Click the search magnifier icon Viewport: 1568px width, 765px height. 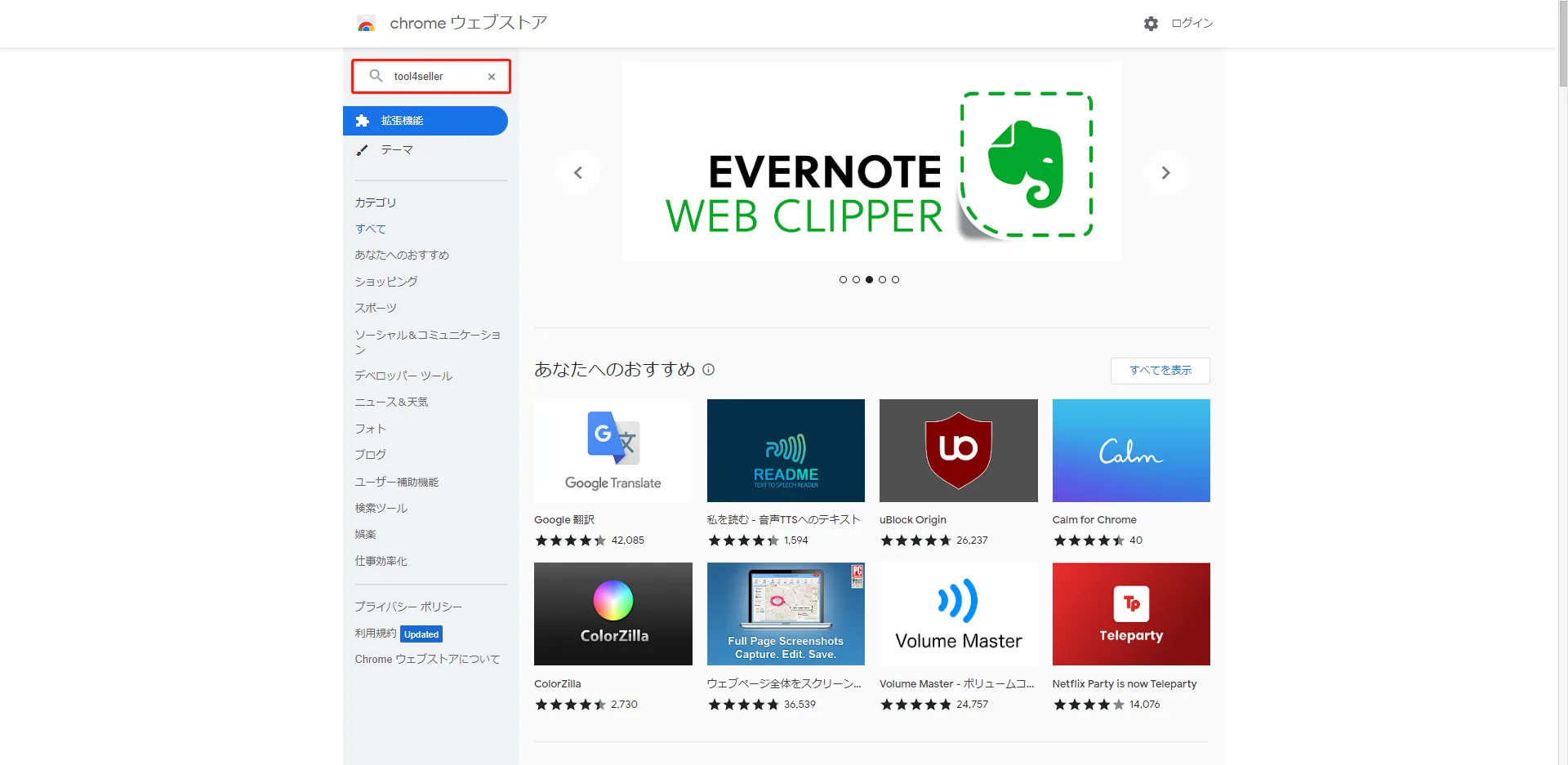click(x=376, y=76)
